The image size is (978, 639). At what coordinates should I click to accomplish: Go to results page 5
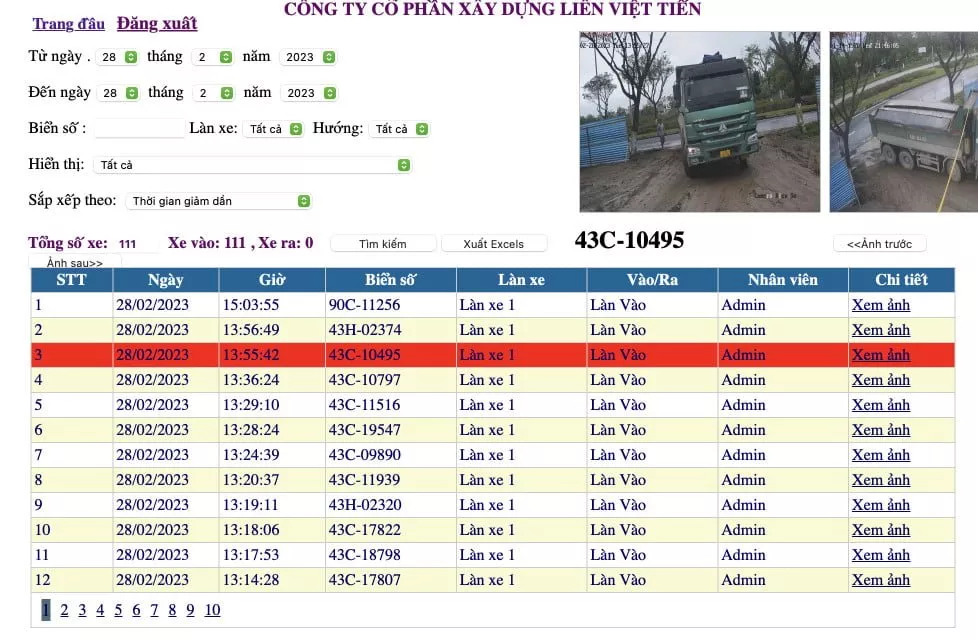coord(118,610)
